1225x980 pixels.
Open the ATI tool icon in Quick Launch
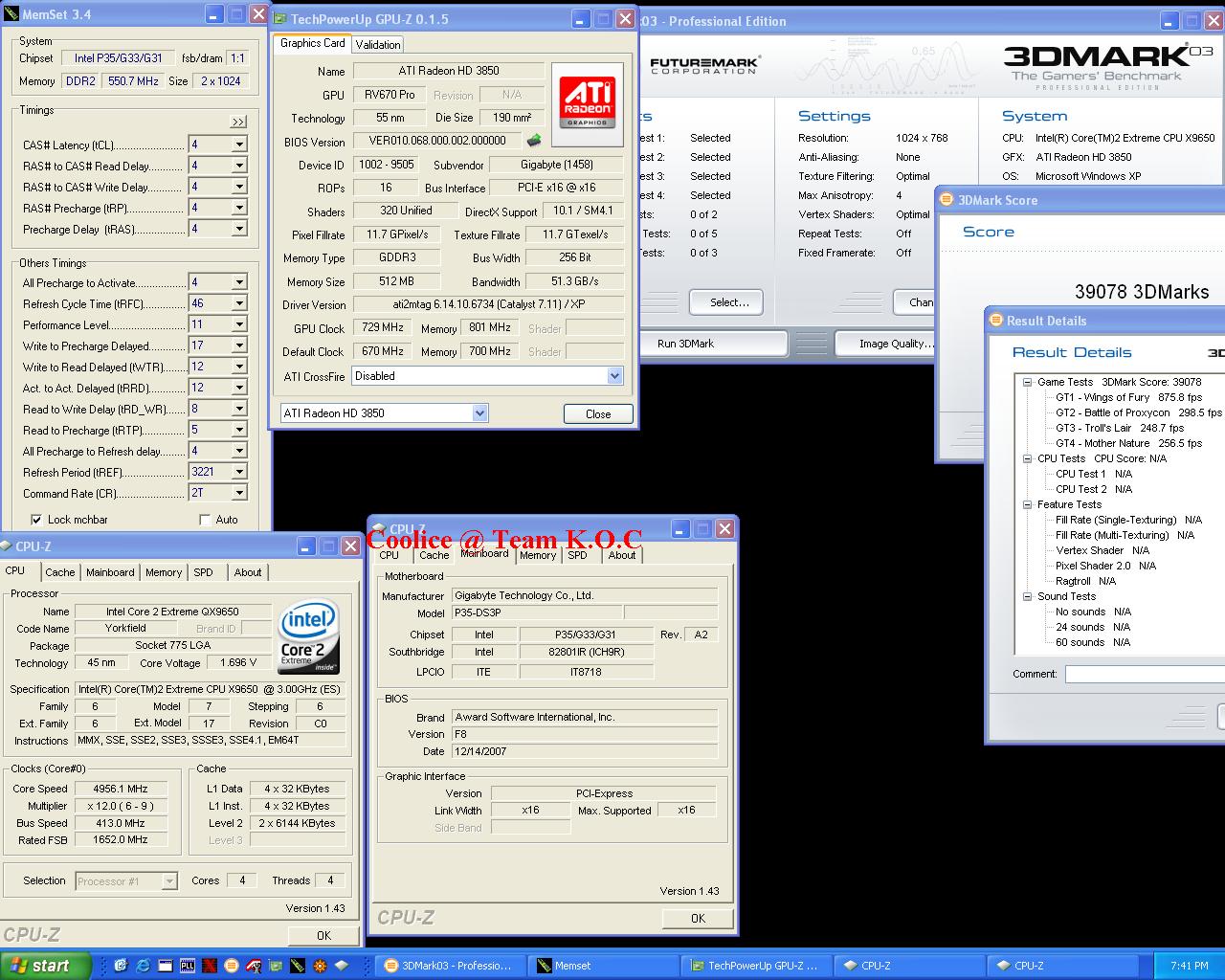(x=254, y=966)
